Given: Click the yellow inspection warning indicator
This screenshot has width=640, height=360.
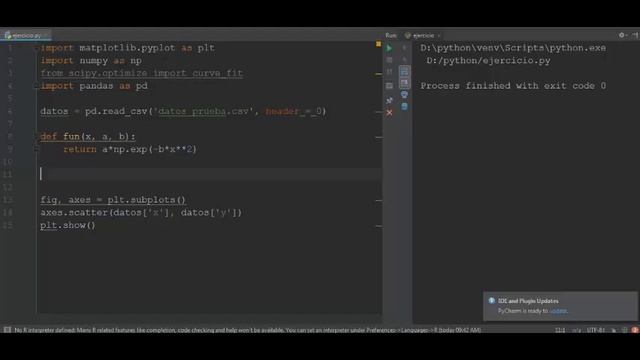Looking at the screenshot, I should point(378,44).
